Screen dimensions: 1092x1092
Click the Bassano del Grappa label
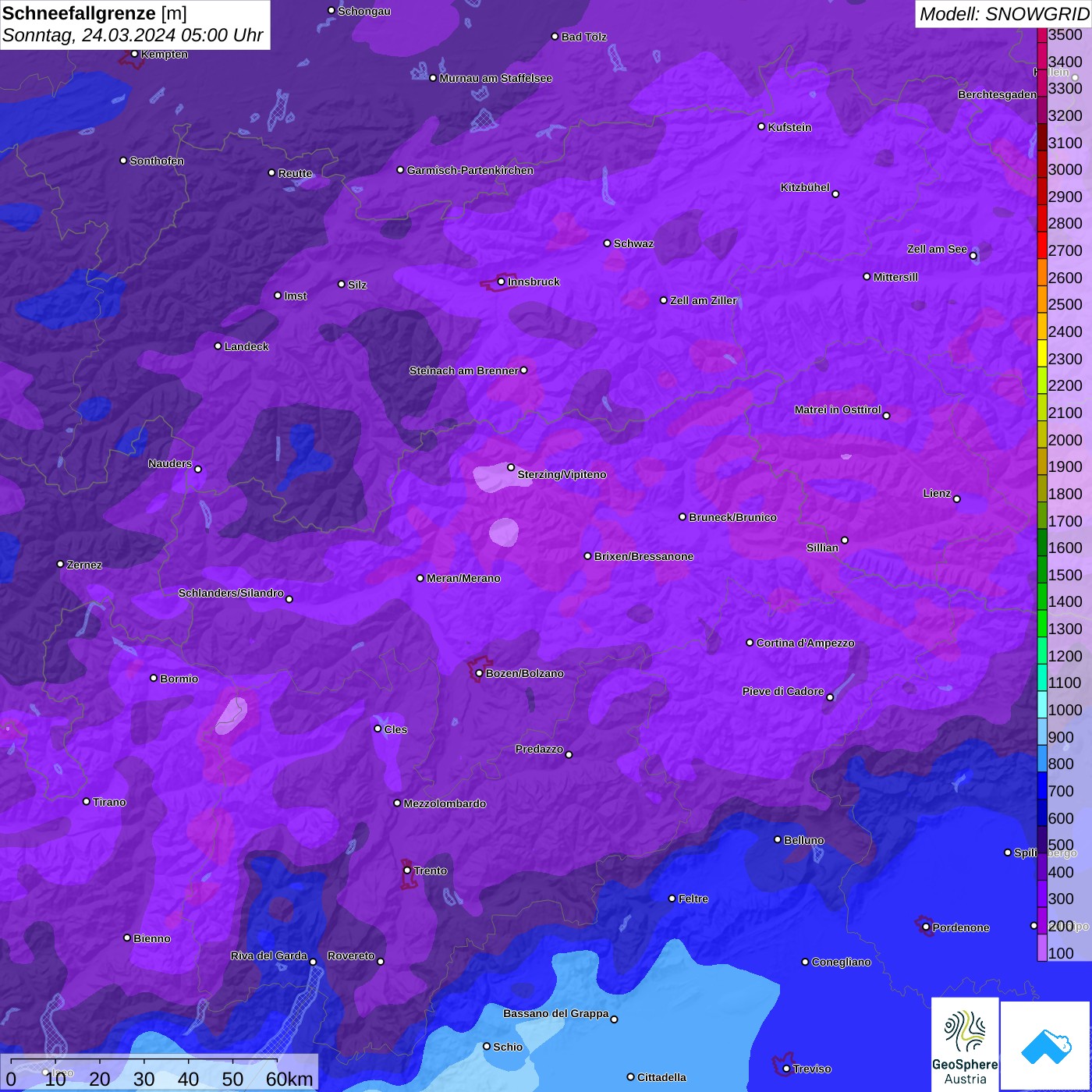(x=556, y=1013)
